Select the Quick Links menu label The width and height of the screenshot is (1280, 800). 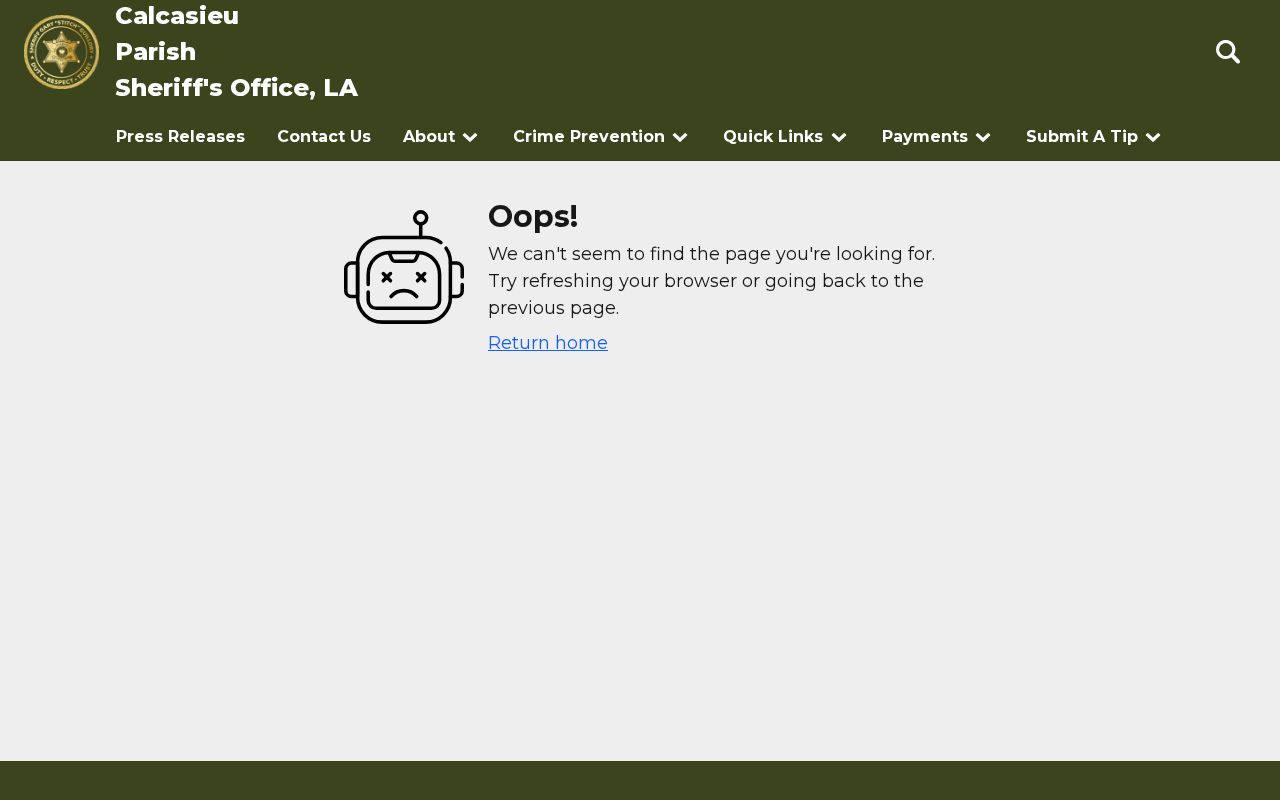(773, 136)
